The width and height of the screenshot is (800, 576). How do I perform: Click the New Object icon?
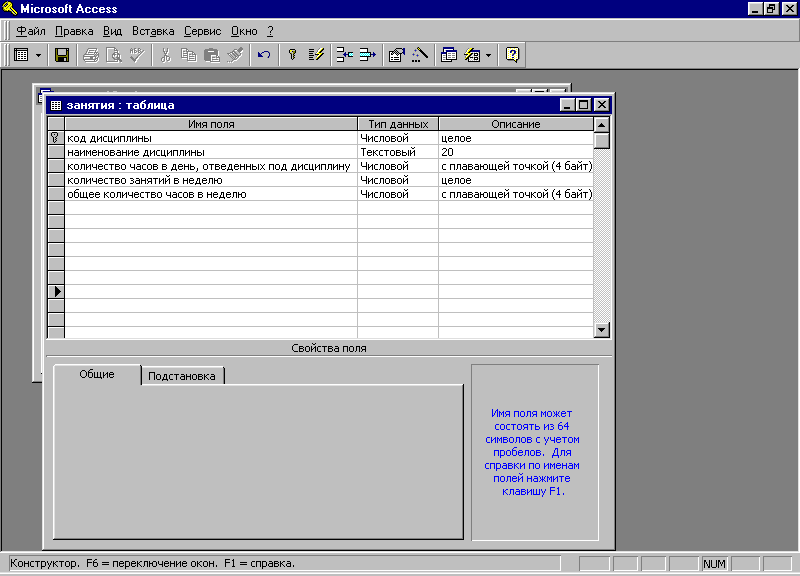472,55
